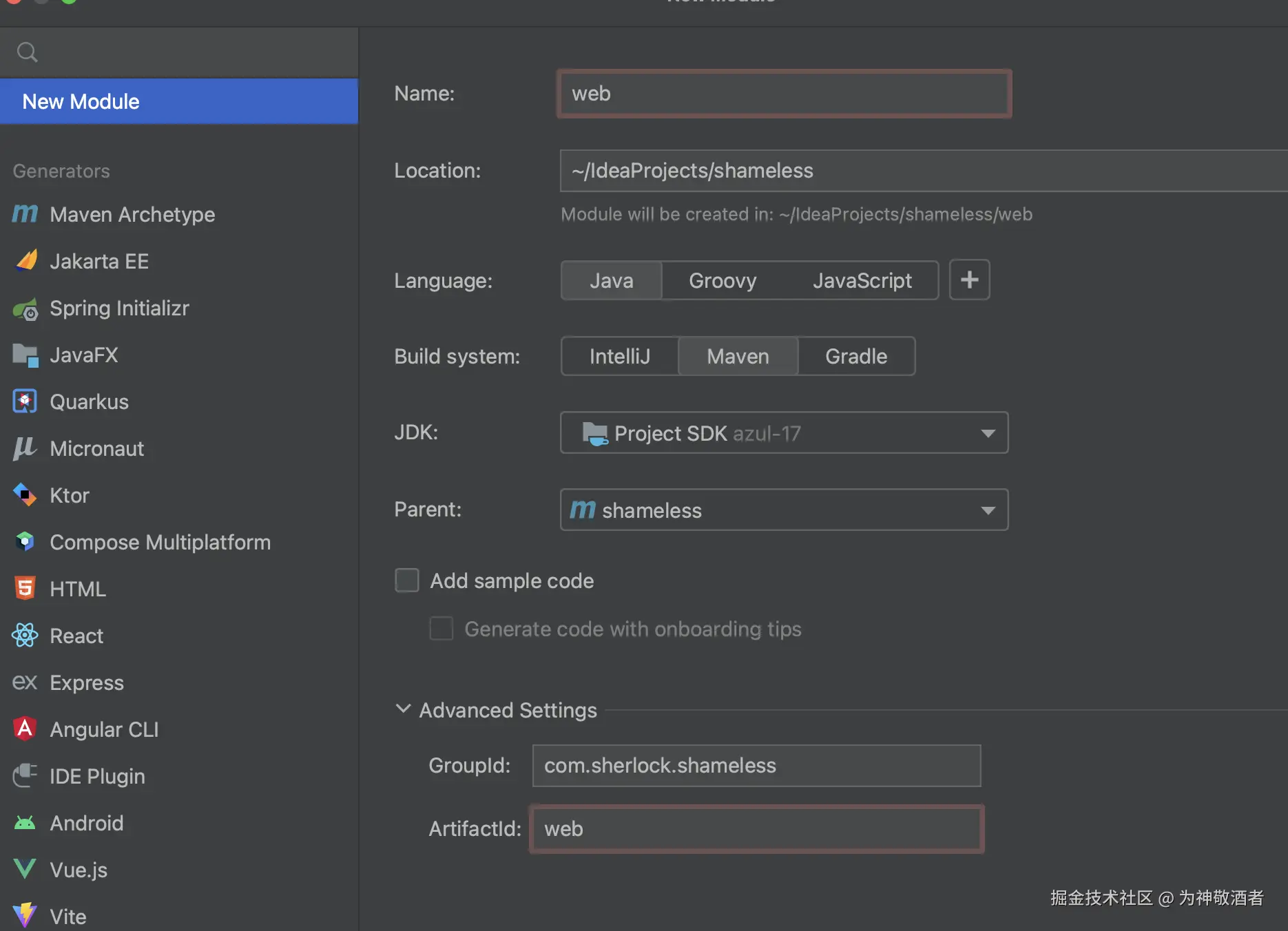Open the HTML generator entry
The image size is (1288, 931).
[x=78, y=589]
